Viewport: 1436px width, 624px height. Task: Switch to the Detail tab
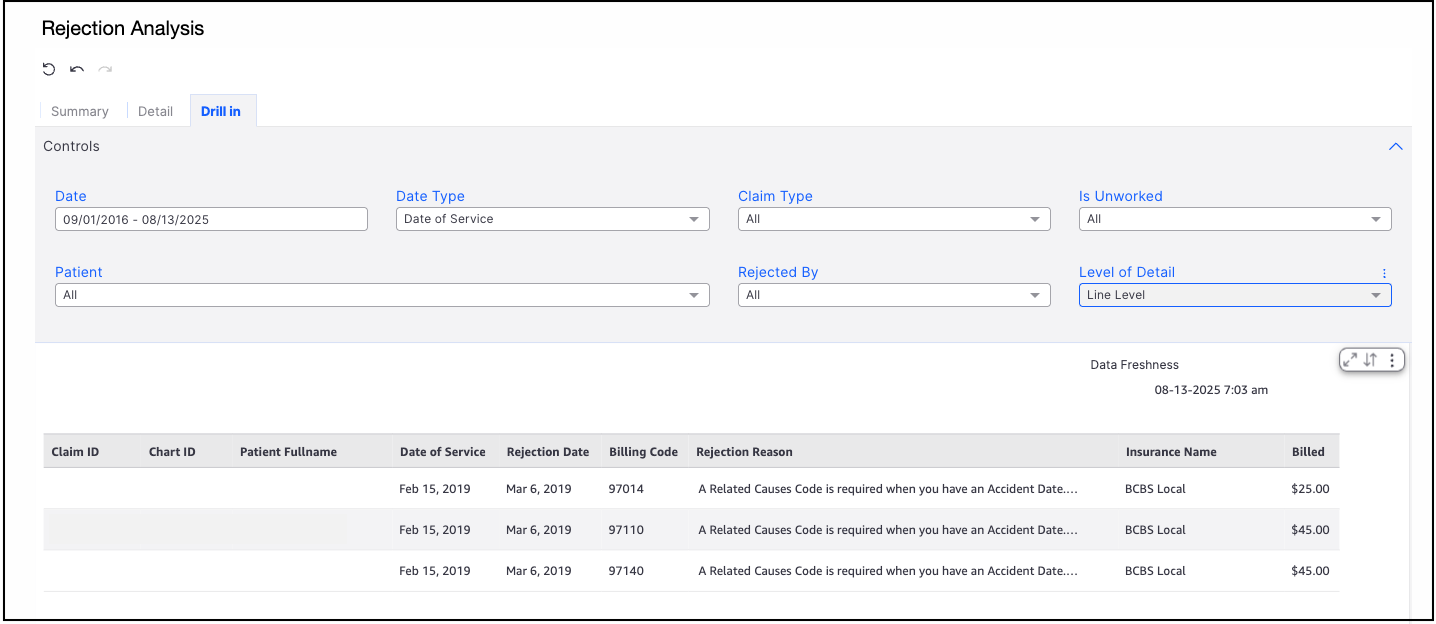(x=155, y=111)
